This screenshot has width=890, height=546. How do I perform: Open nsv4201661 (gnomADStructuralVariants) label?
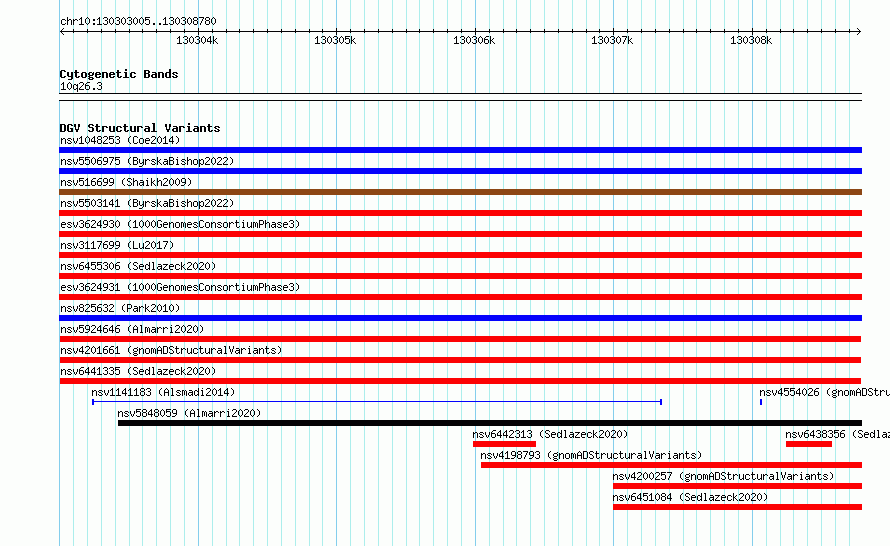171,350
